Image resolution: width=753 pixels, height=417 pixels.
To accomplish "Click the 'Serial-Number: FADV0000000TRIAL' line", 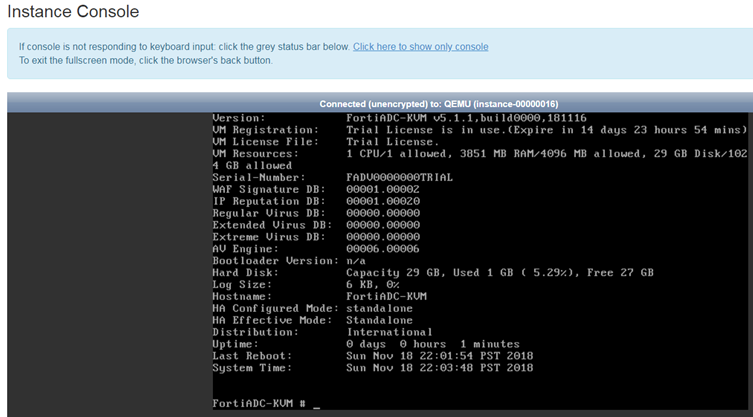I will 333,177.
